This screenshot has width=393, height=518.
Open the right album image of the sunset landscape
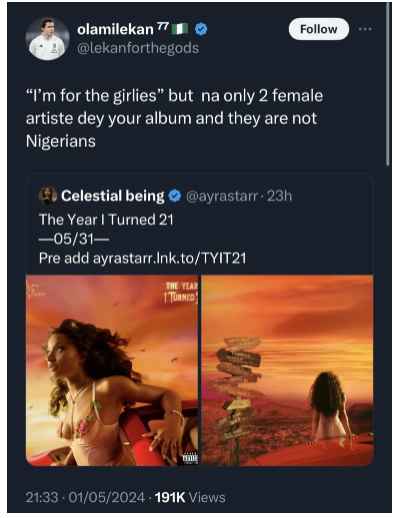click(x=288, y=370)
